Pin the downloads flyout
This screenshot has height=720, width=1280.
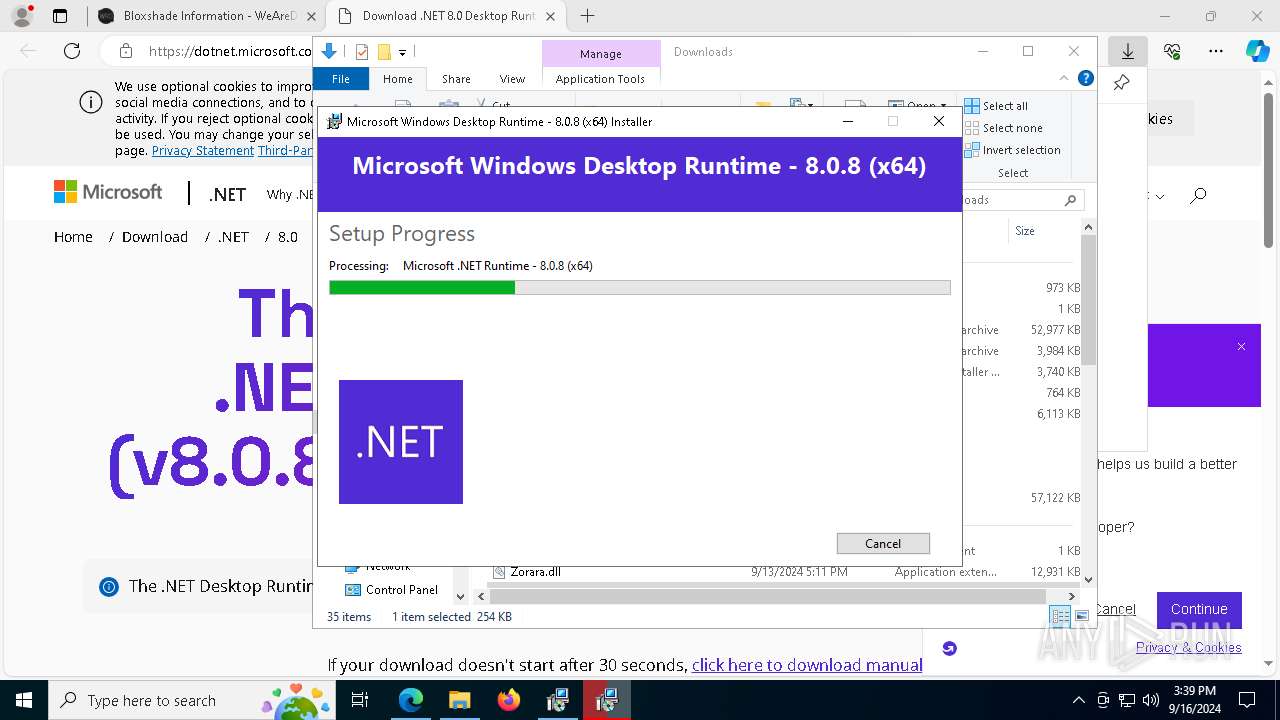click(1122, 83)
